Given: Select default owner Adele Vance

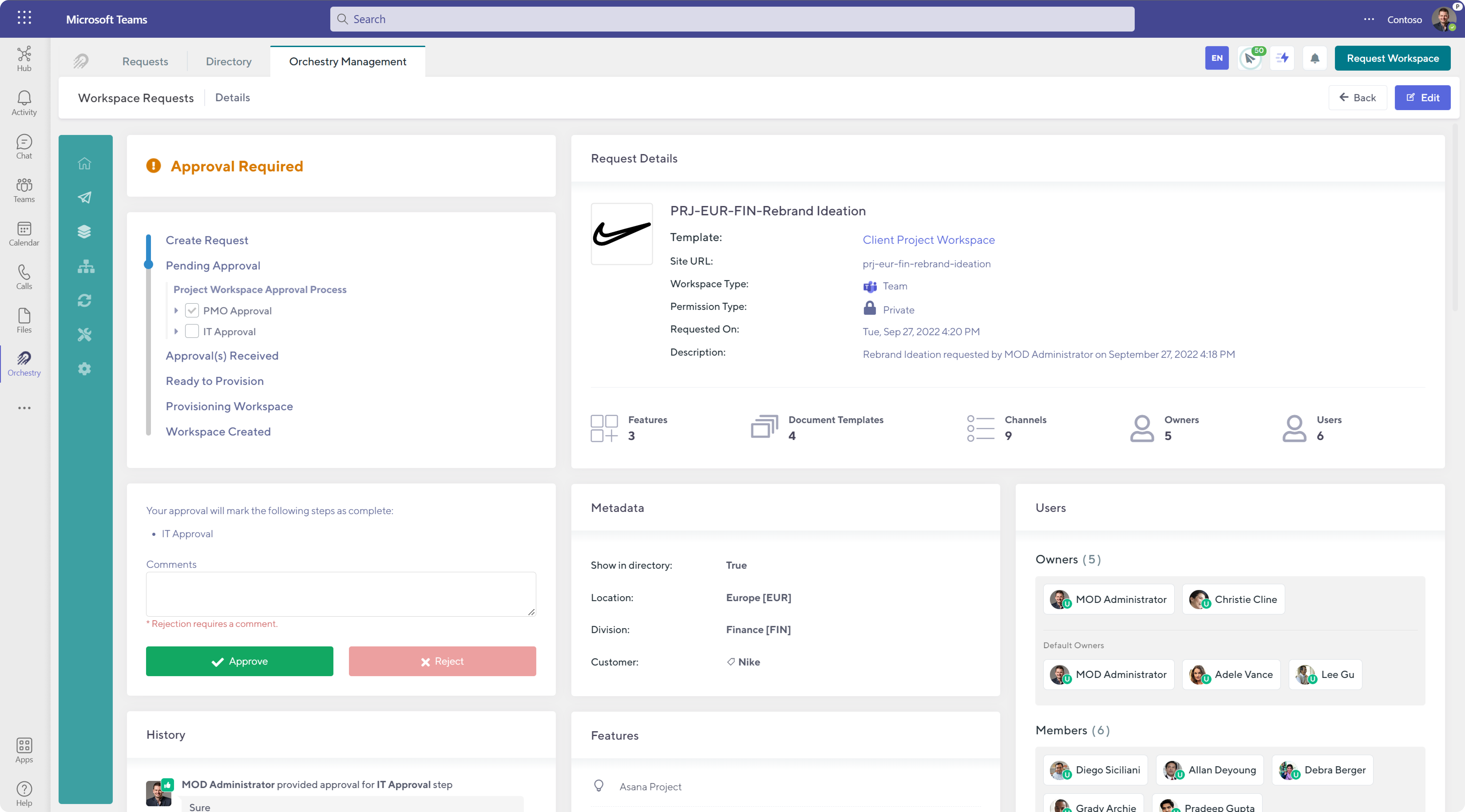Looking at the screenshot, I should coord(1231,674).
